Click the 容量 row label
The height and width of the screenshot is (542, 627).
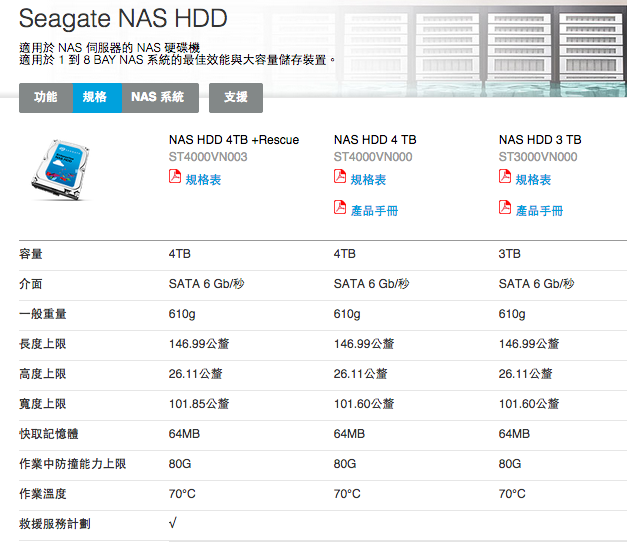tap(31, 254)
